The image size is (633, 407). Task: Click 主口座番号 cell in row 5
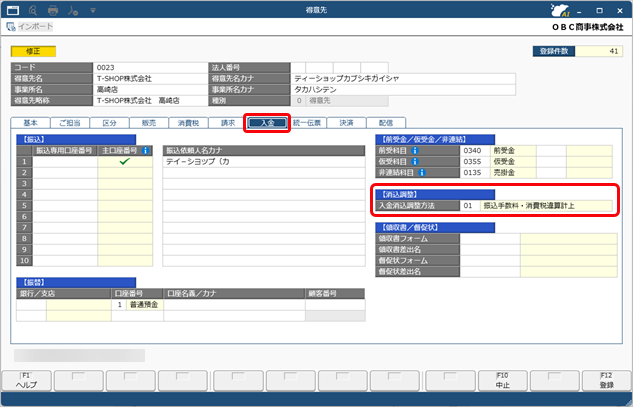pos(125,206)
